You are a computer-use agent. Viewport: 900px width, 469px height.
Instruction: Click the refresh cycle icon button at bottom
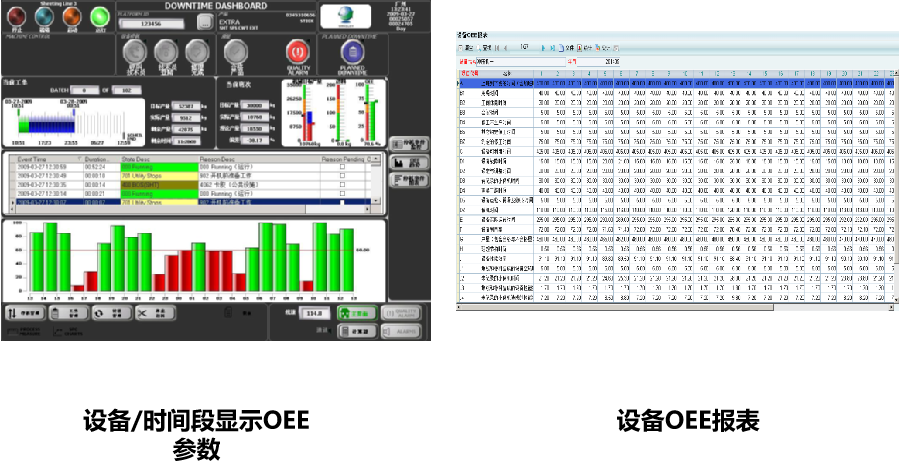pyautogui.click(x=100, y=313)
